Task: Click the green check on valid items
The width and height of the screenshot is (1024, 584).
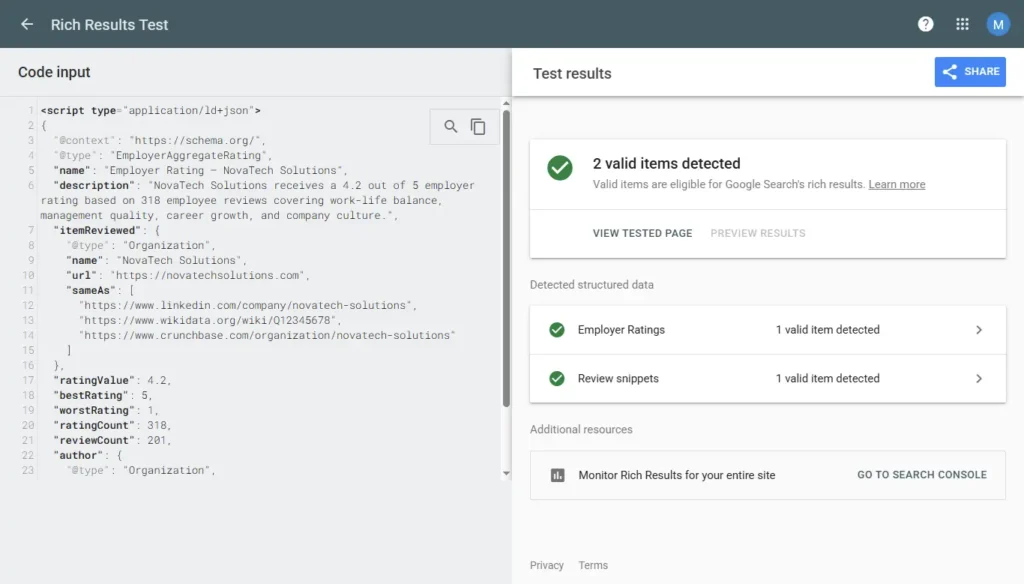Action: (x=560, y=168)
